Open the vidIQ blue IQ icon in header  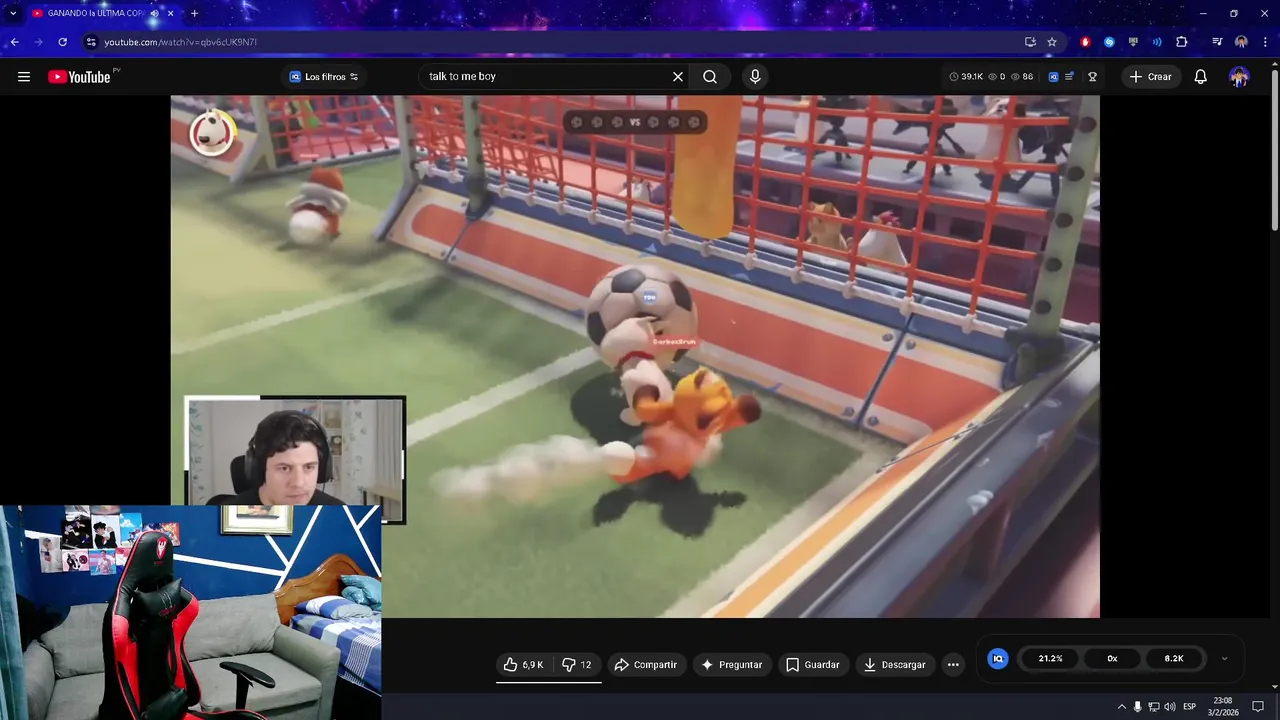(x=1053, y=77)
